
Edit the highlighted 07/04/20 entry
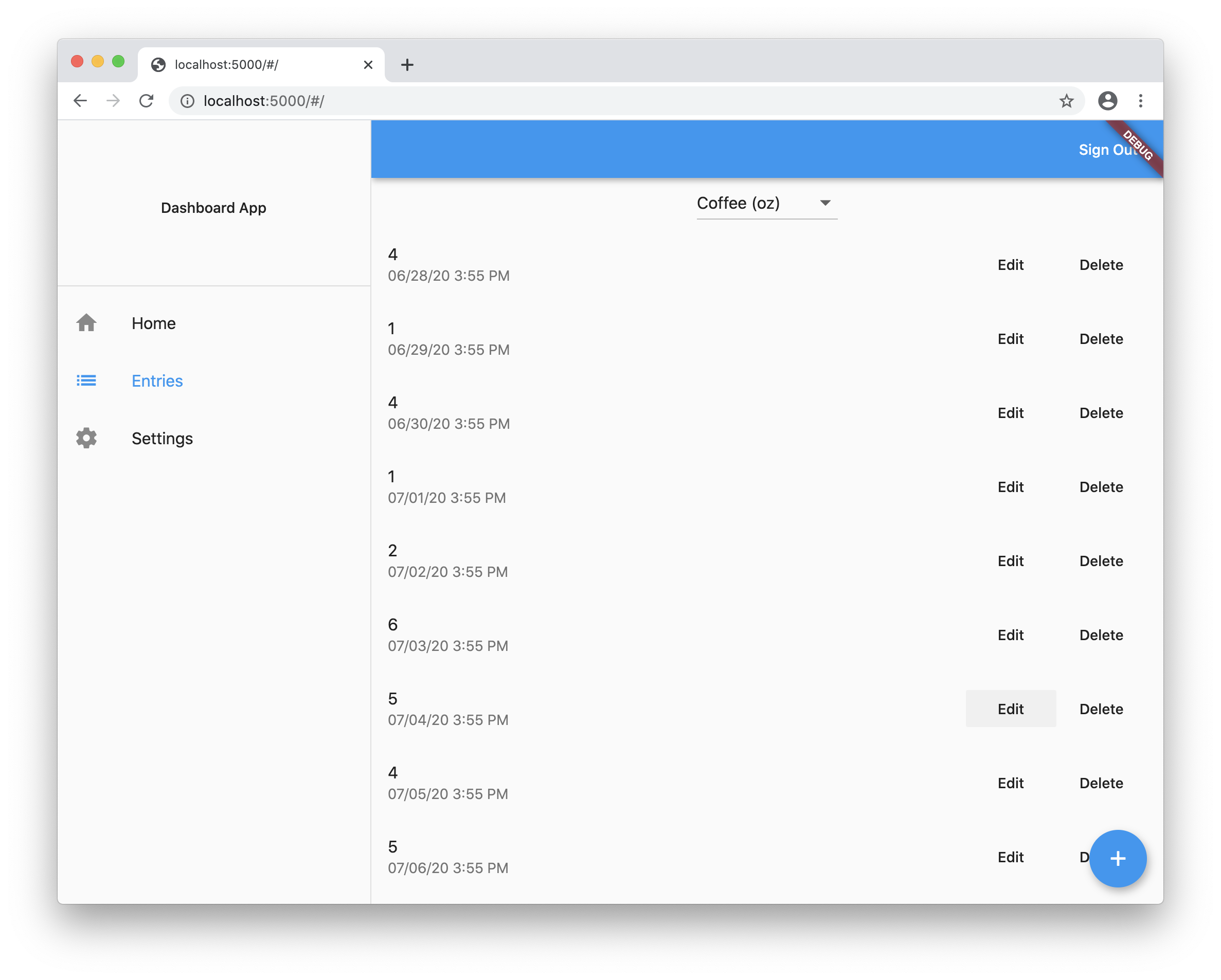click(x=1010, y=709)
